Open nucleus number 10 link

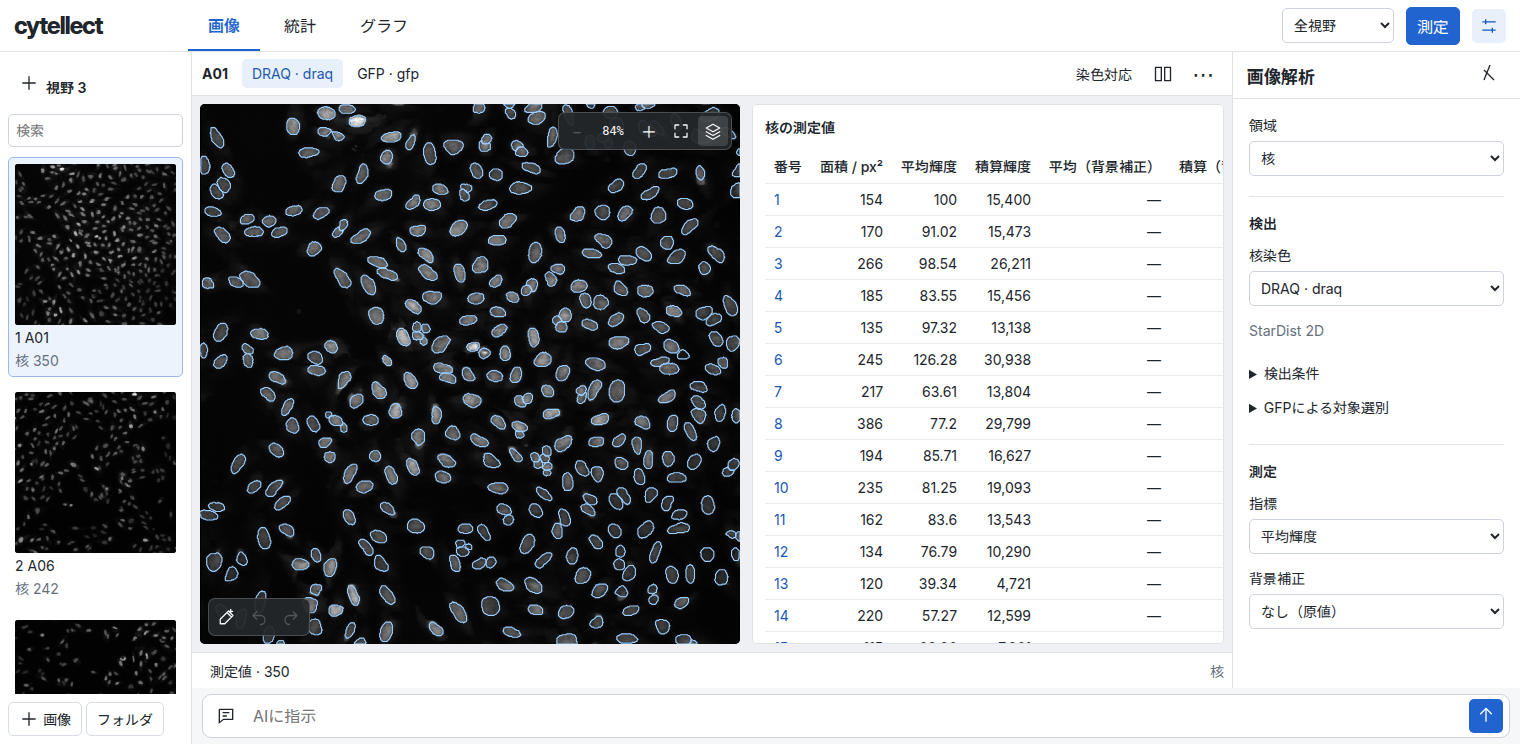(x=781, y=488)
